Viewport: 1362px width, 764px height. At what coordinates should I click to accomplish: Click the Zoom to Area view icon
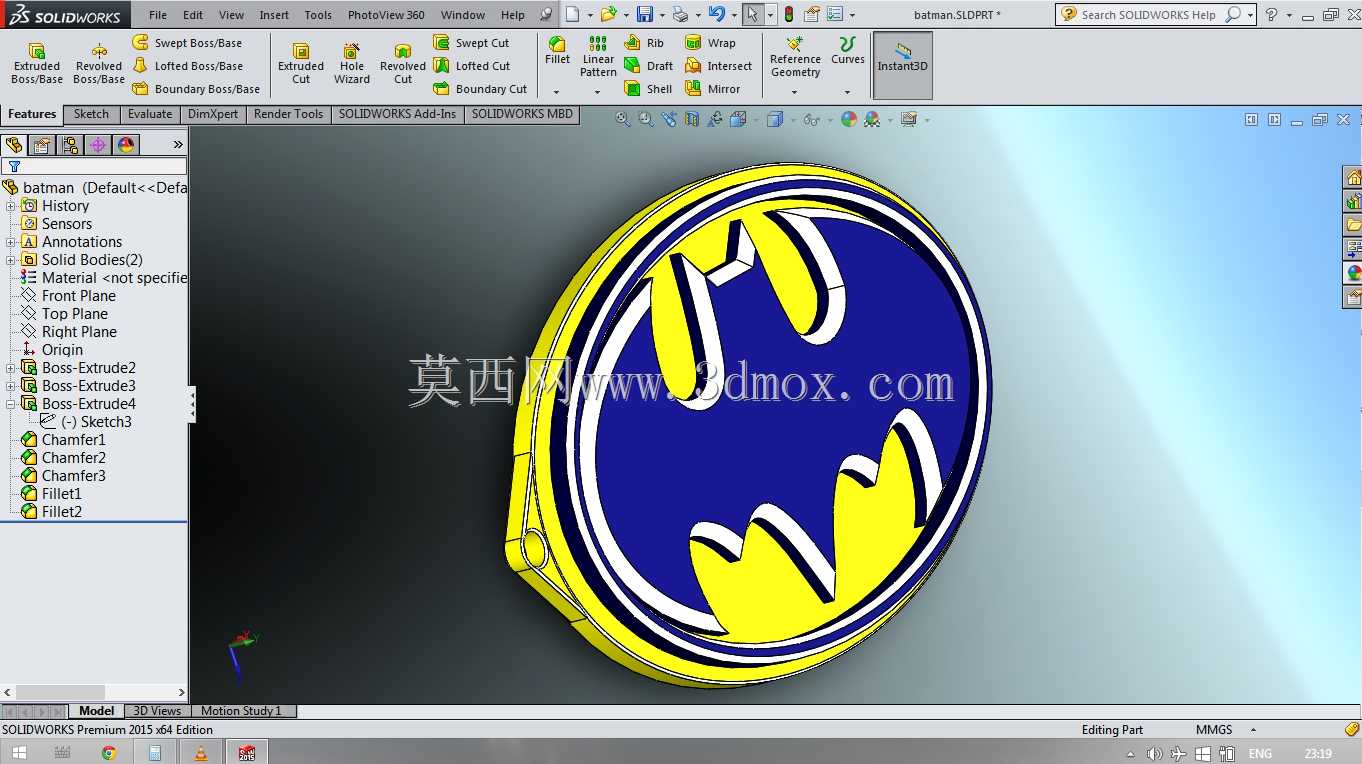(645, 120)
